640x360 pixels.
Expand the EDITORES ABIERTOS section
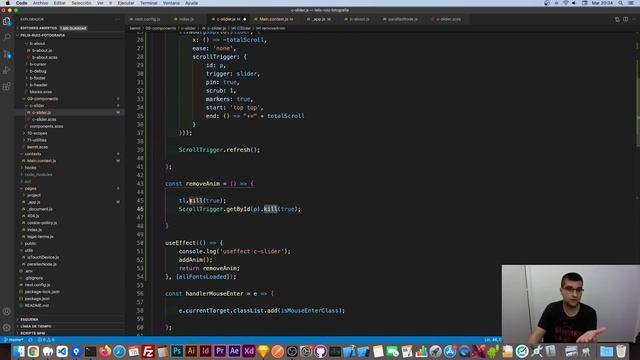pos(39,28)
